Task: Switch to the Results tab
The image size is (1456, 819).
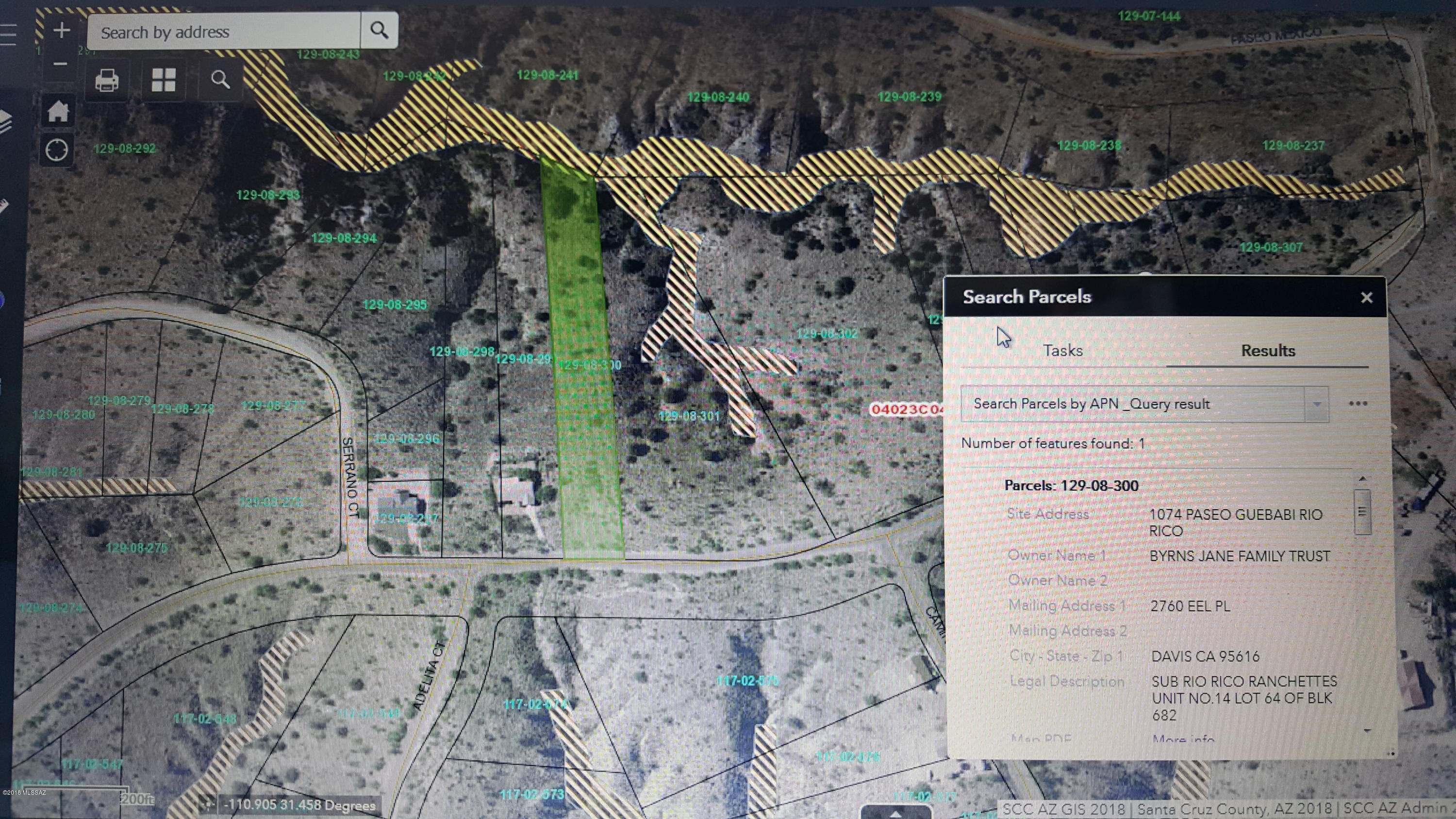Action: pyautogui.click(x=1268, y=351)
